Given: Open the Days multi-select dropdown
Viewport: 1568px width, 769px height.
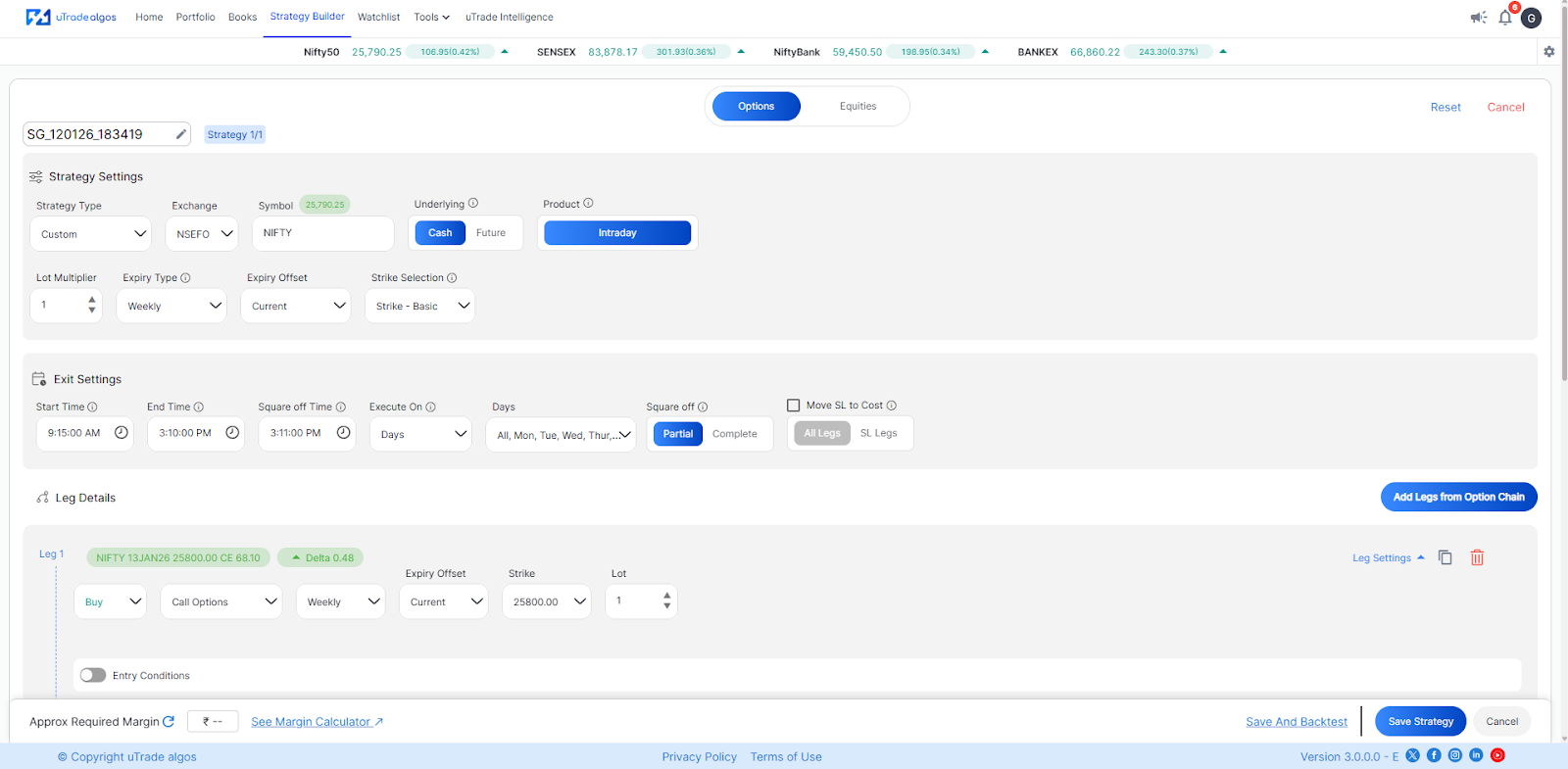Looking at the screenshot, I should coord(561,435).
